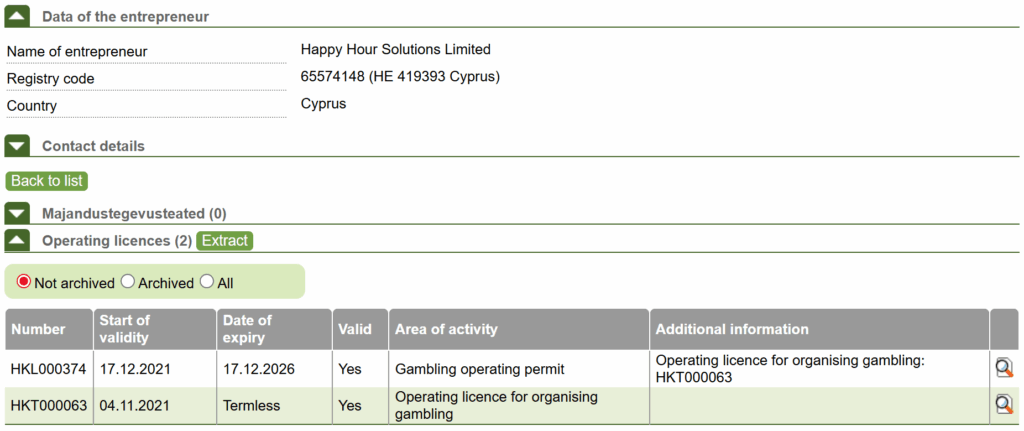Image resolution: width=1024 pixels, height=431 pixels.
Task: Collapse the Operating licences section
Action: [x=18, y=240]
